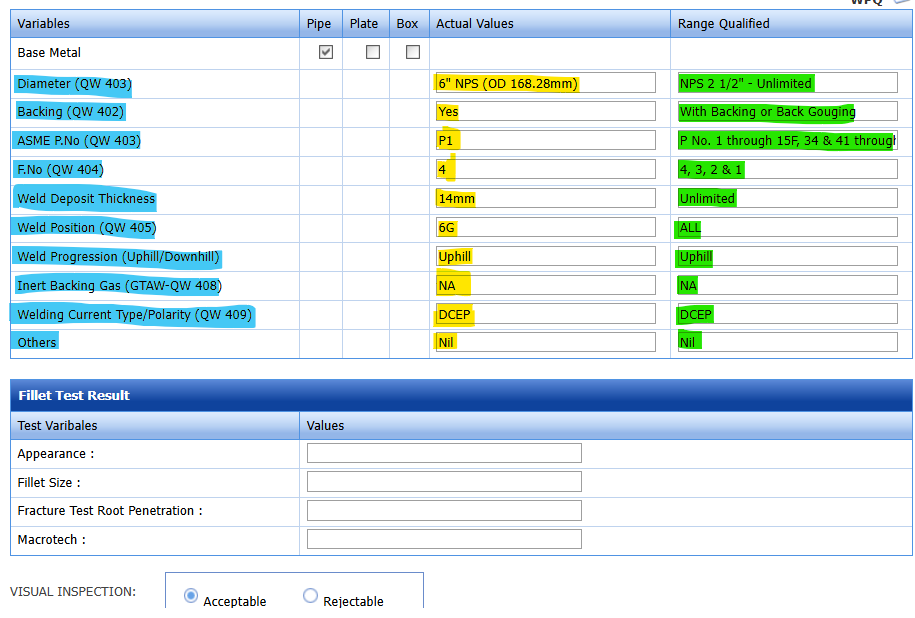Click the Welding Current DCEP actual field
The height and width of the screenshot is (618, 915).
point(545,315)
